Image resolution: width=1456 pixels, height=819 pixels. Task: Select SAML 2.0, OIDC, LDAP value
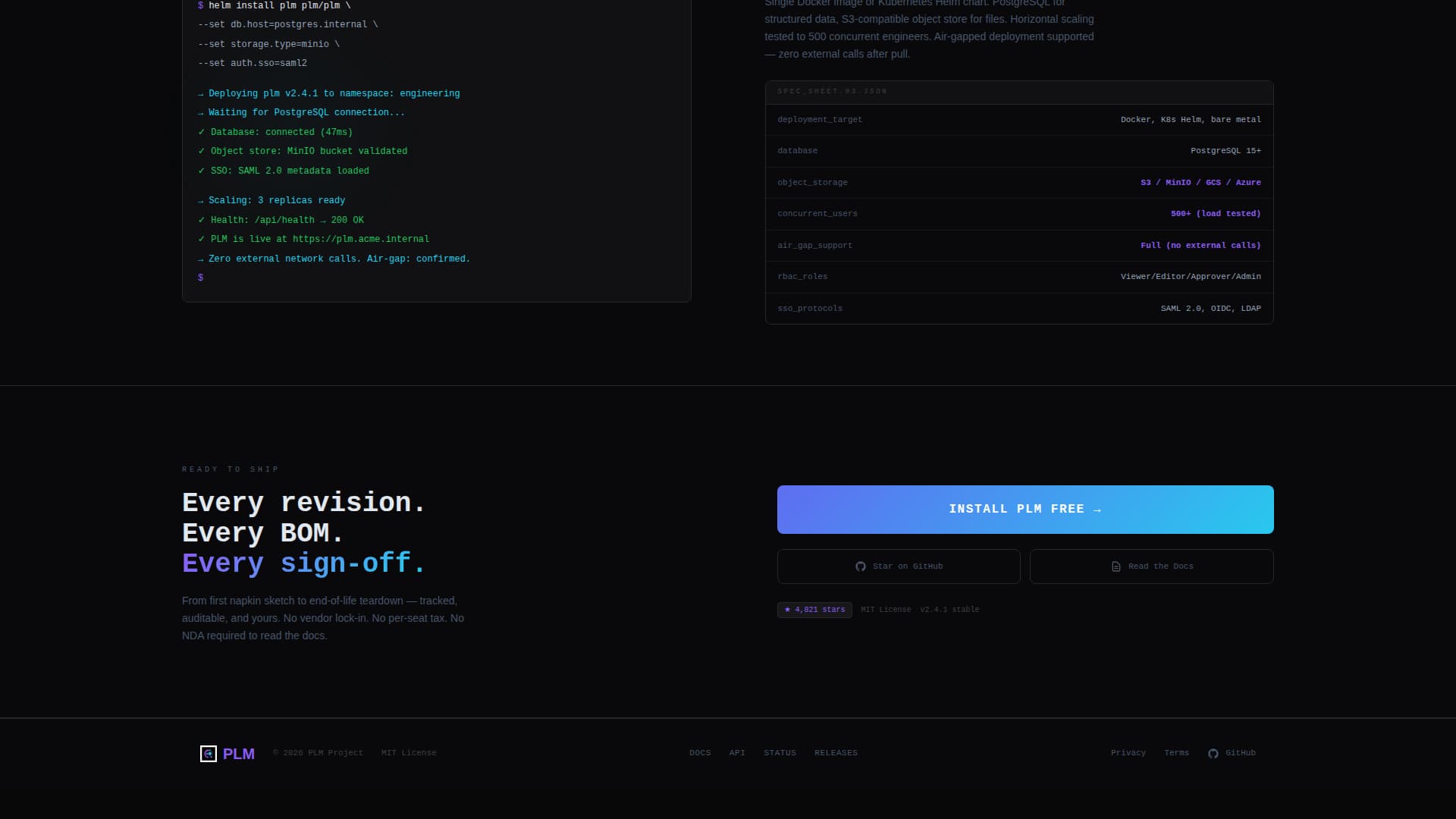(x=1210, y=309)
